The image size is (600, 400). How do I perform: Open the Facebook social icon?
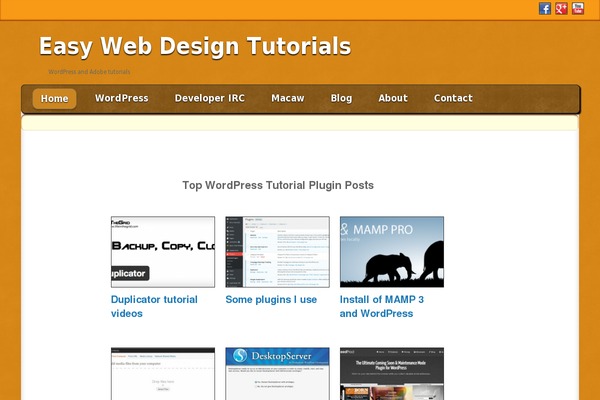click(545, 8)
